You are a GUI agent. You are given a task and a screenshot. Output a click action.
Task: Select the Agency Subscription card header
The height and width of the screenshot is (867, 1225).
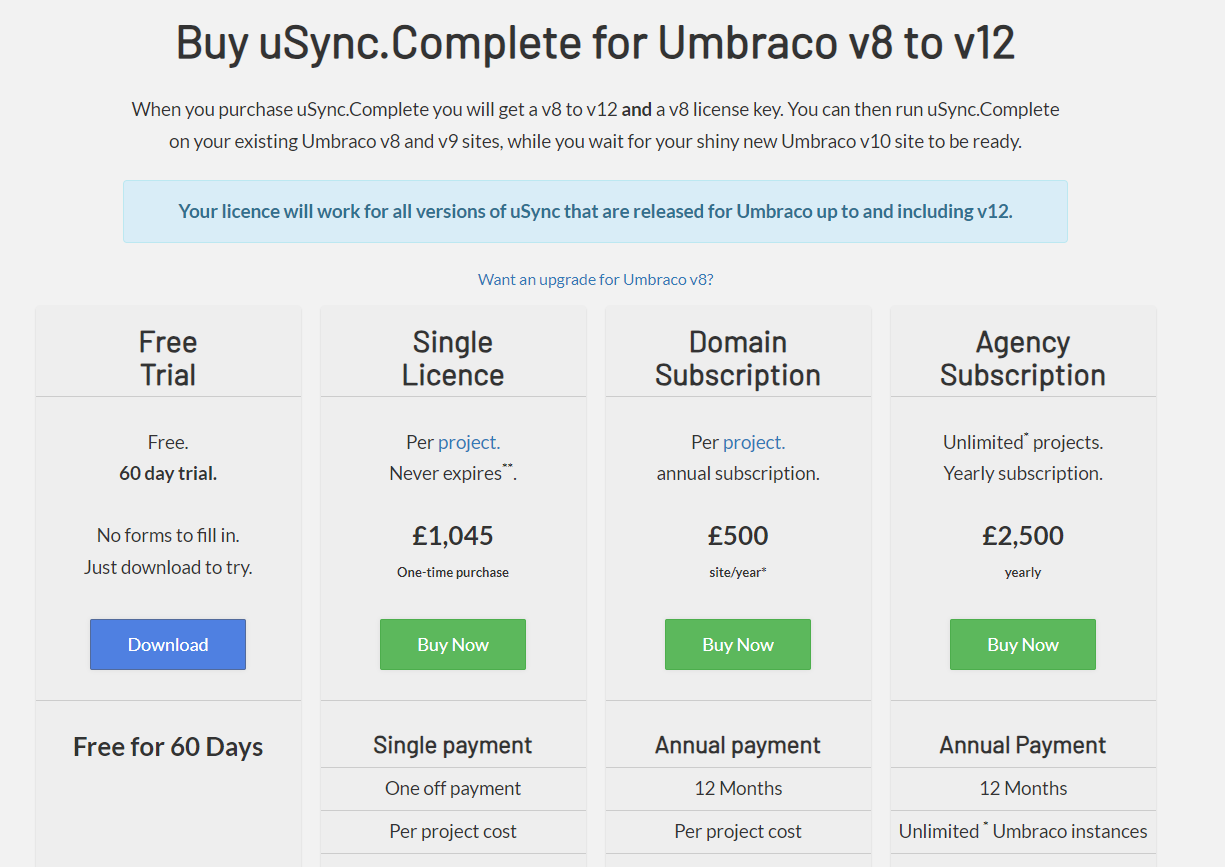pyautogui.click(x=1022, y=357)
